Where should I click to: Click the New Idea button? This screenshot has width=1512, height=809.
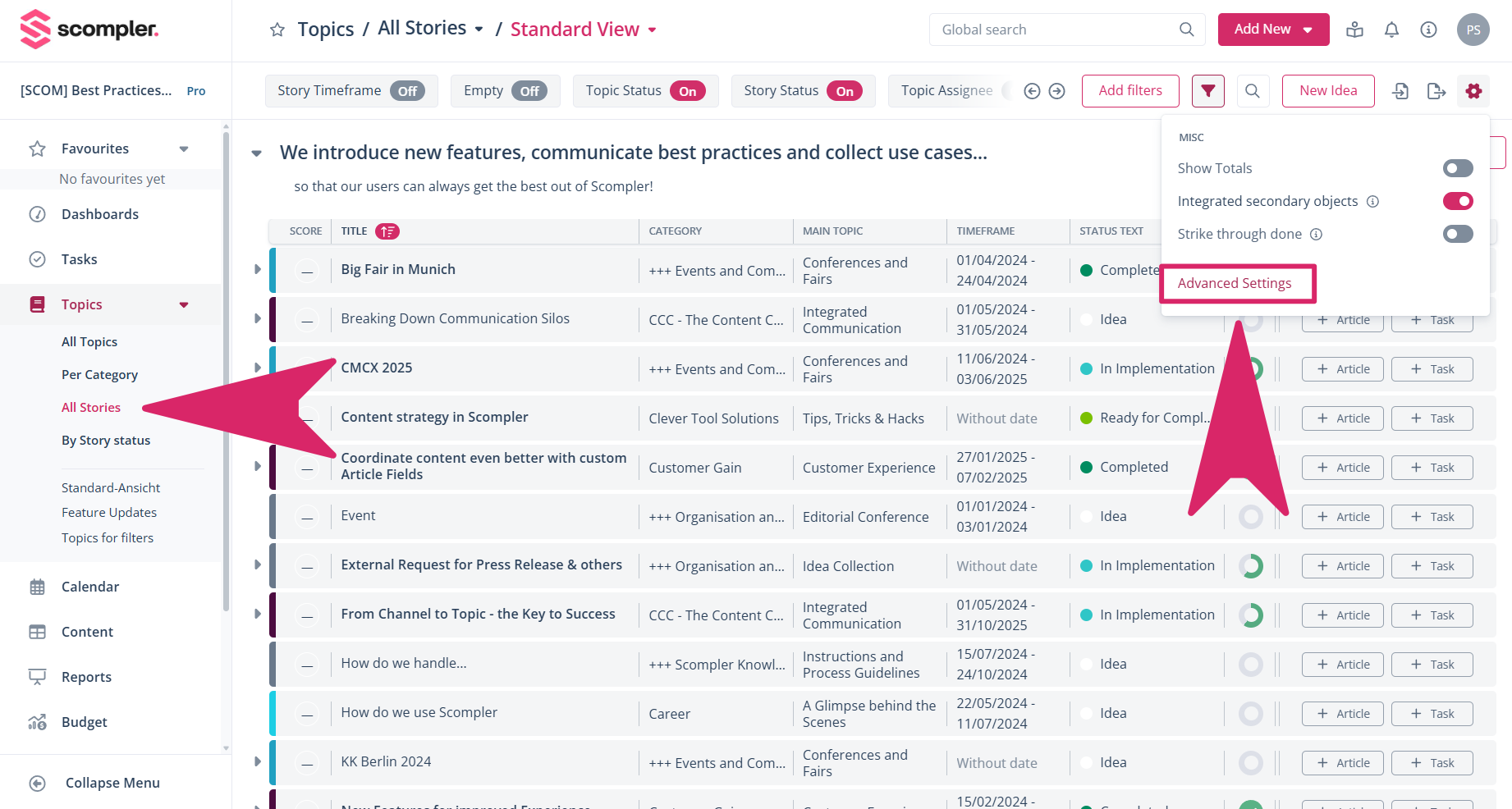click(1327, 91)
